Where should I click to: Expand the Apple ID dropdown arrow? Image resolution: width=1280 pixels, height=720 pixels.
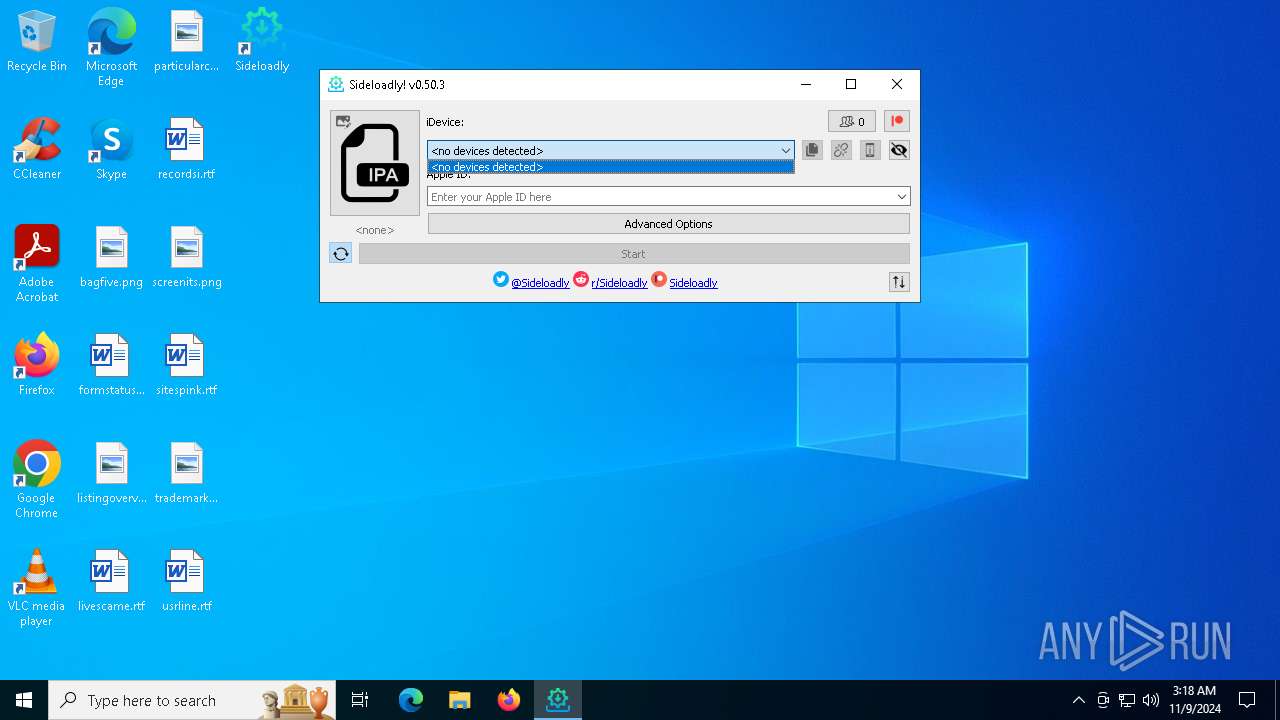pyautogui.click(x=901, y=197)
